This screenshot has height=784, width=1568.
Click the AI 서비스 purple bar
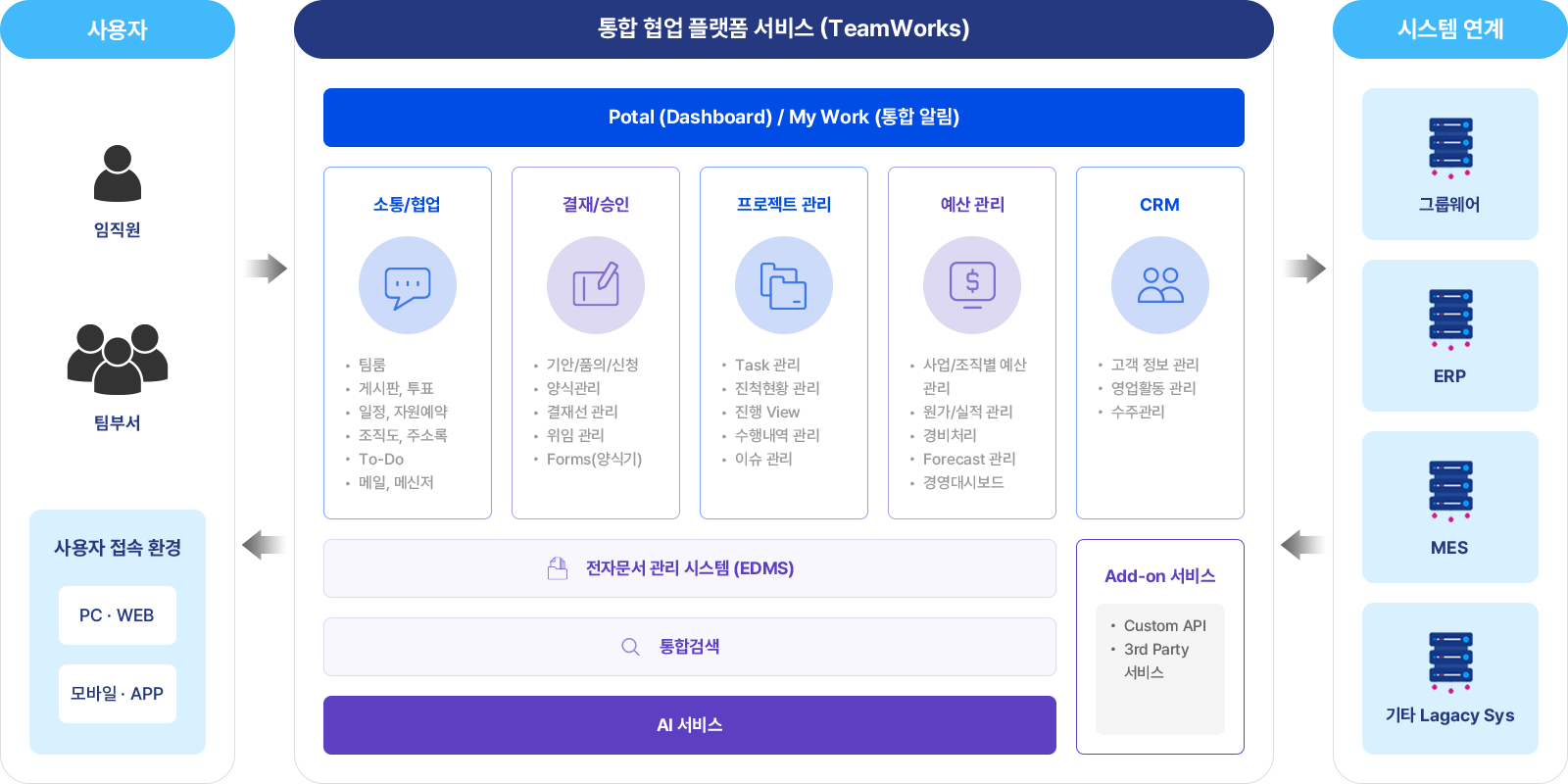click(x=690, y=725)
